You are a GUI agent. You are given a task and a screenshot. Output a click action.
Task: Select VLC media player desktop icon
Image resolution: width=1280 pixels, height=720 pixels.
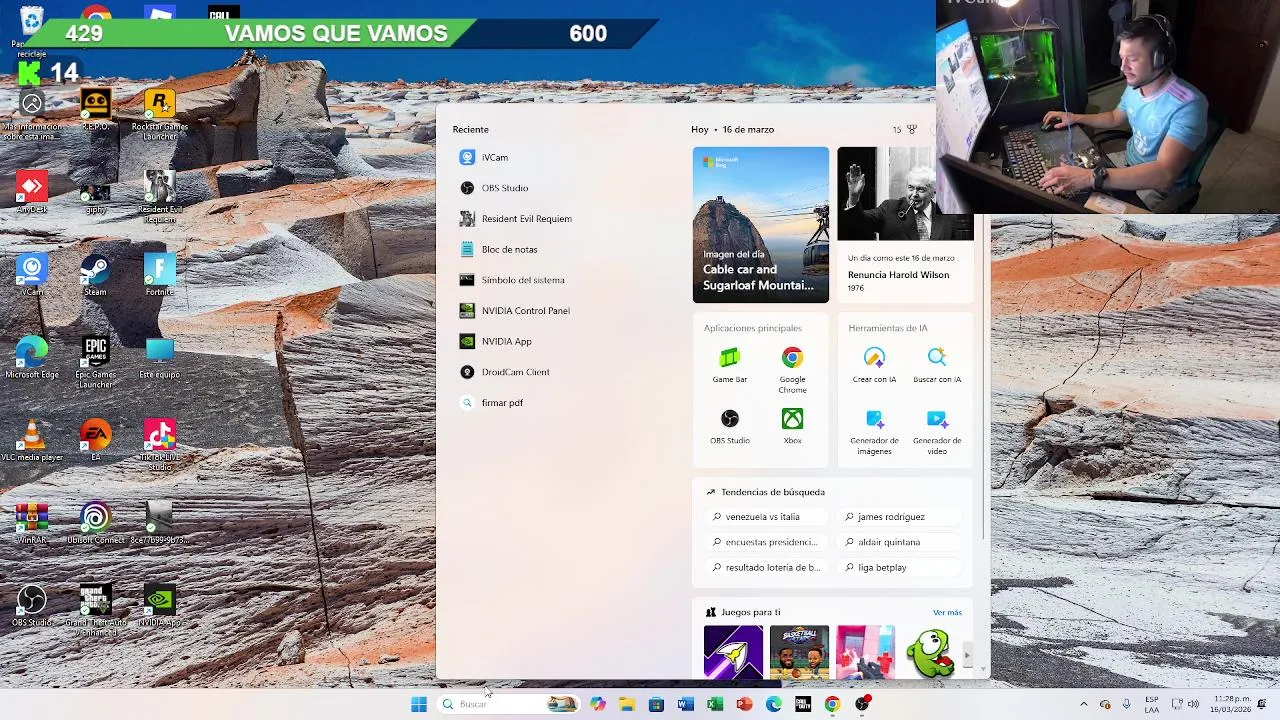coord(32,441)
